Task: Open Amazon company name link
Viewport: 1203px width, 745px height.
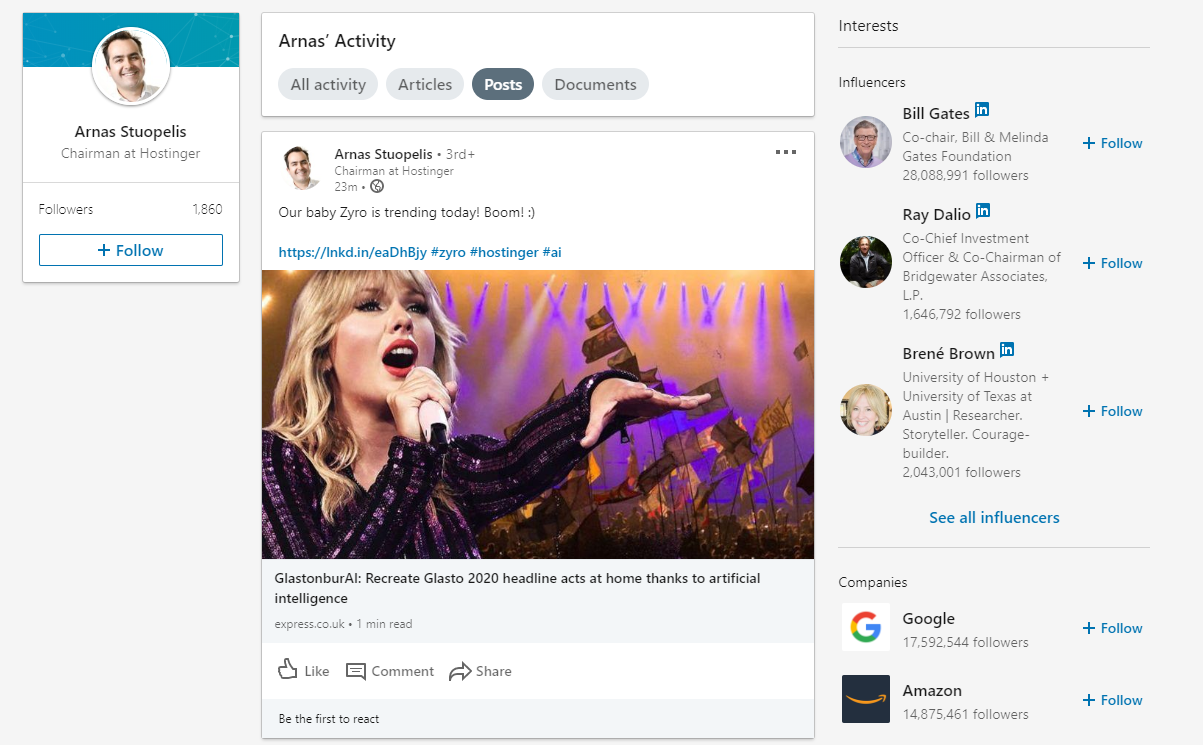Action: click(932, 690)
